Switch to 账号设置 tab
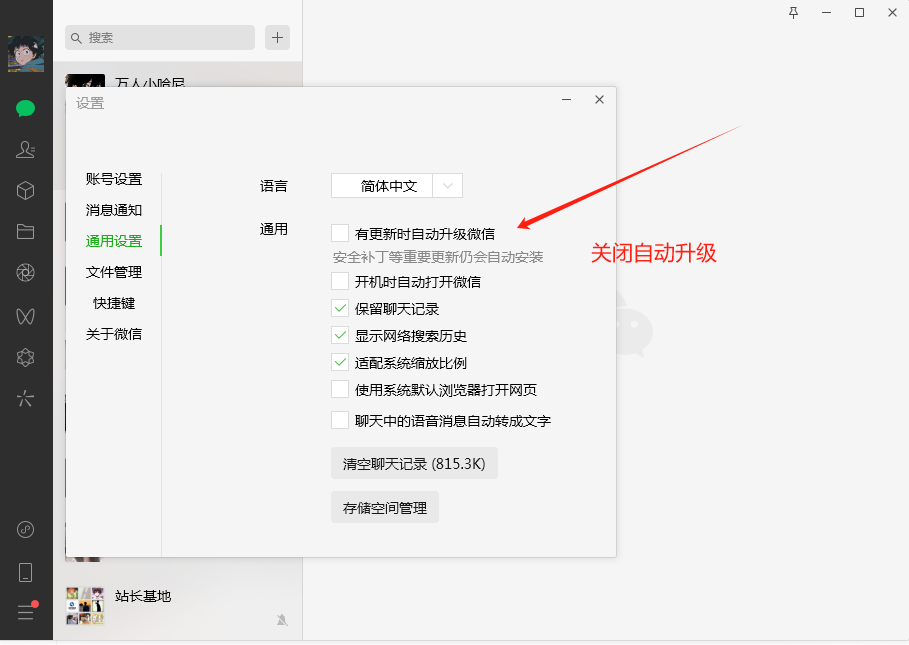This screenshot has height=645, width=909. pyautogui.click(x=114, y=179)
